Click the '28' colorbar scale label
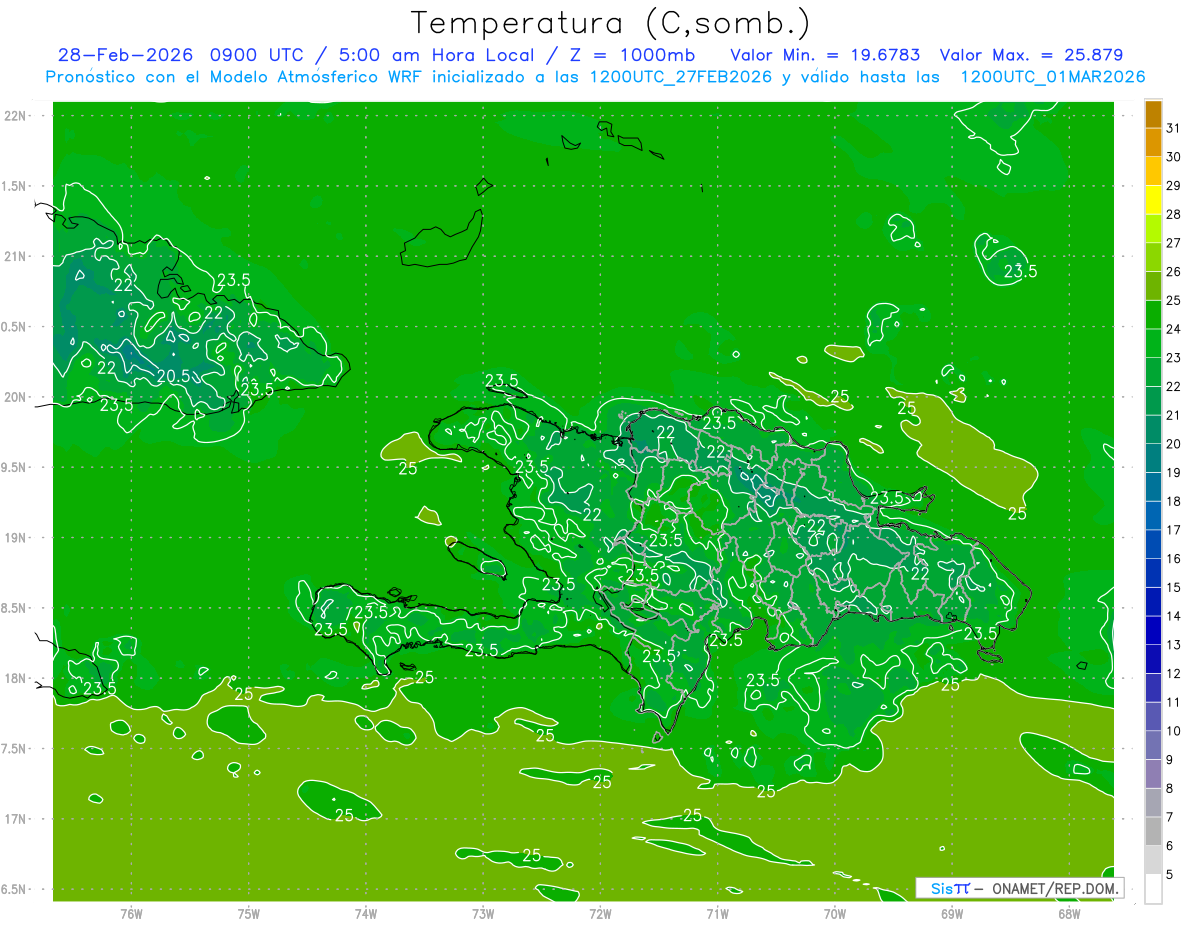1200x927 pixels. click(1174, 214)
